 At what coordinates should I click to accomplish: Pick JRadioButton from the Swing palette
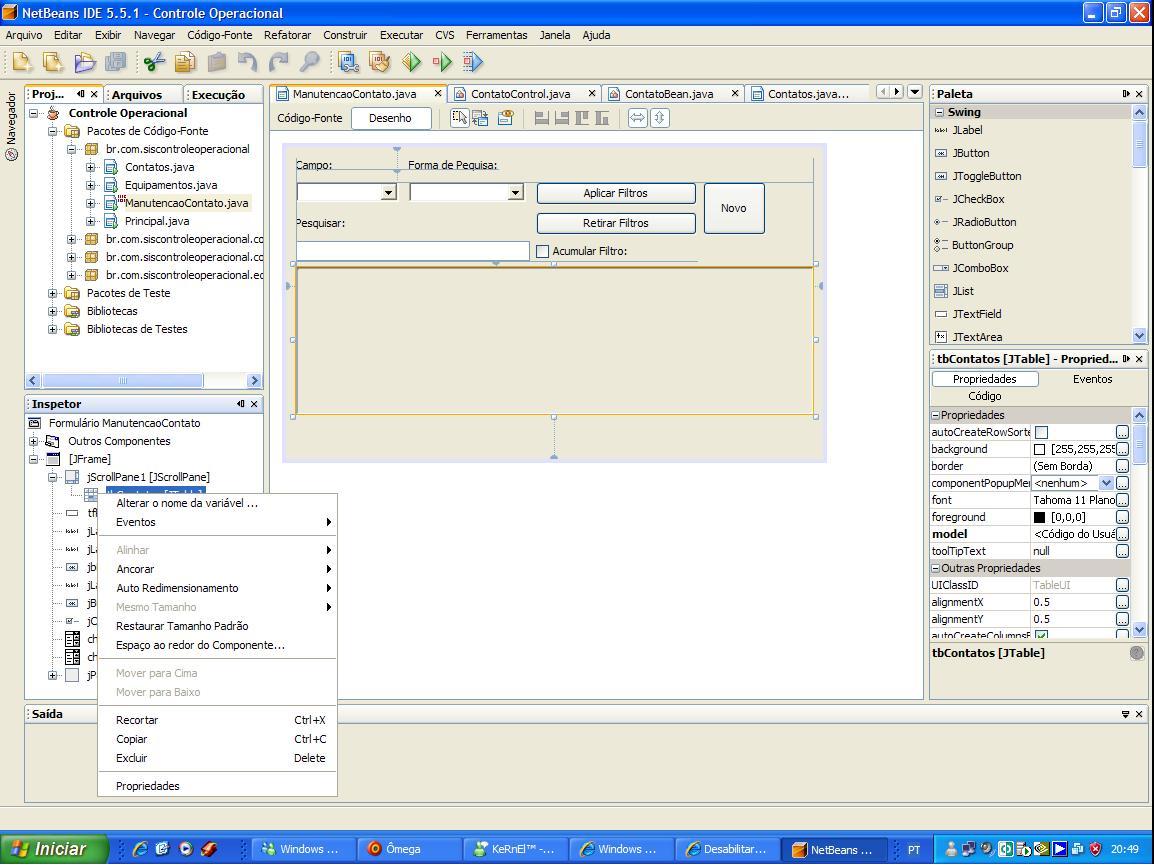(984, 222)
